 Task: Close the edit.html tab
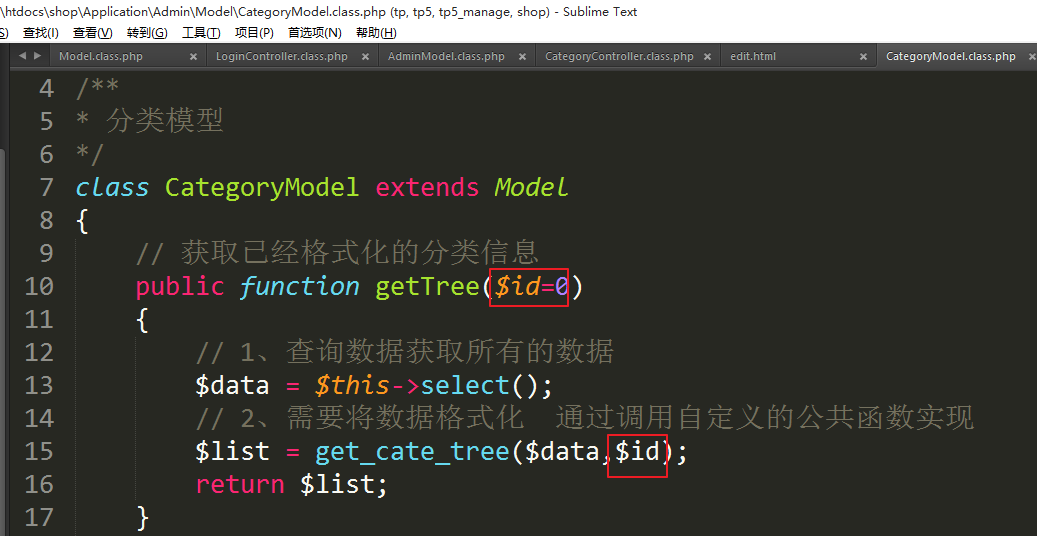coord(863,57)
